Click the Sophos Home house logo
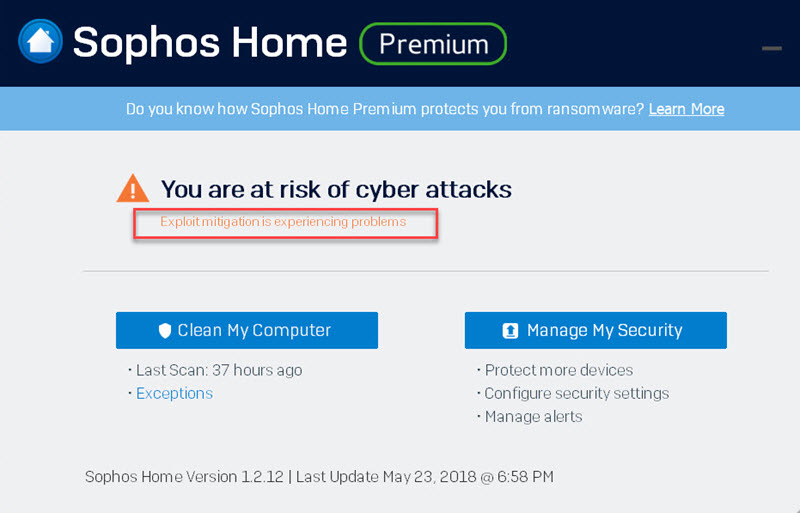 [39, 42]
